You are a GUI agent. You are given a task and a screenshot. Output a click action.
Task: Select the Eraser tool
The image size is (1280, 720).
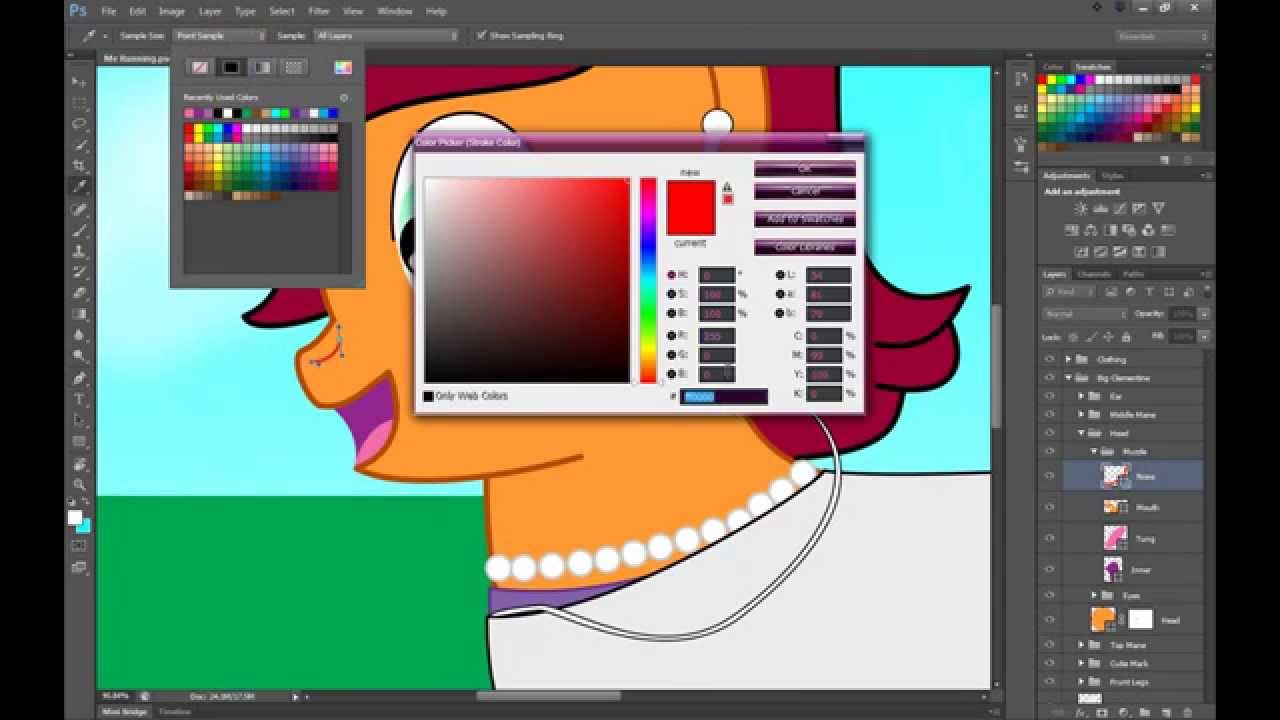click(79, 293)
